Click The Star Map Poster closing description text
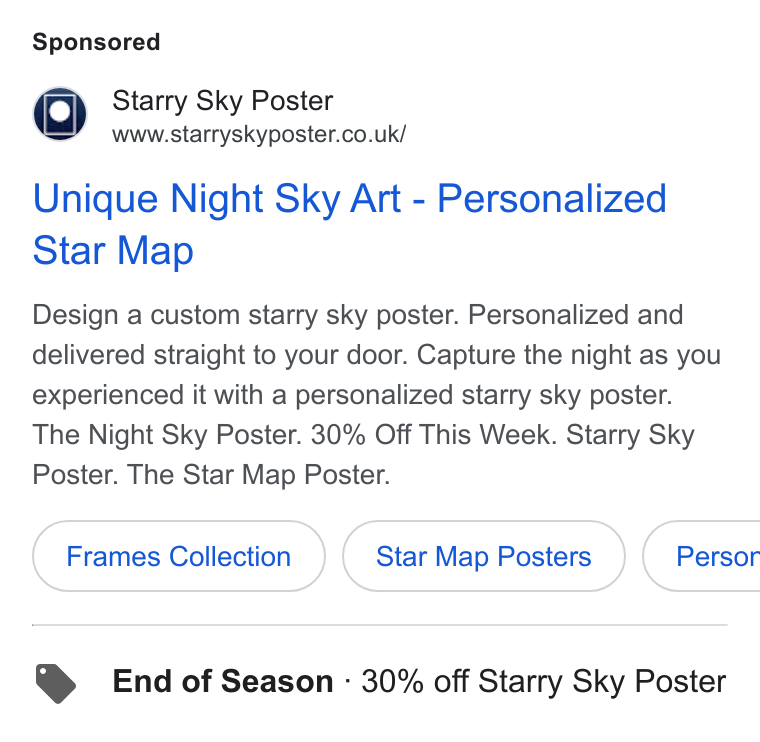 [x=258, y=474]
